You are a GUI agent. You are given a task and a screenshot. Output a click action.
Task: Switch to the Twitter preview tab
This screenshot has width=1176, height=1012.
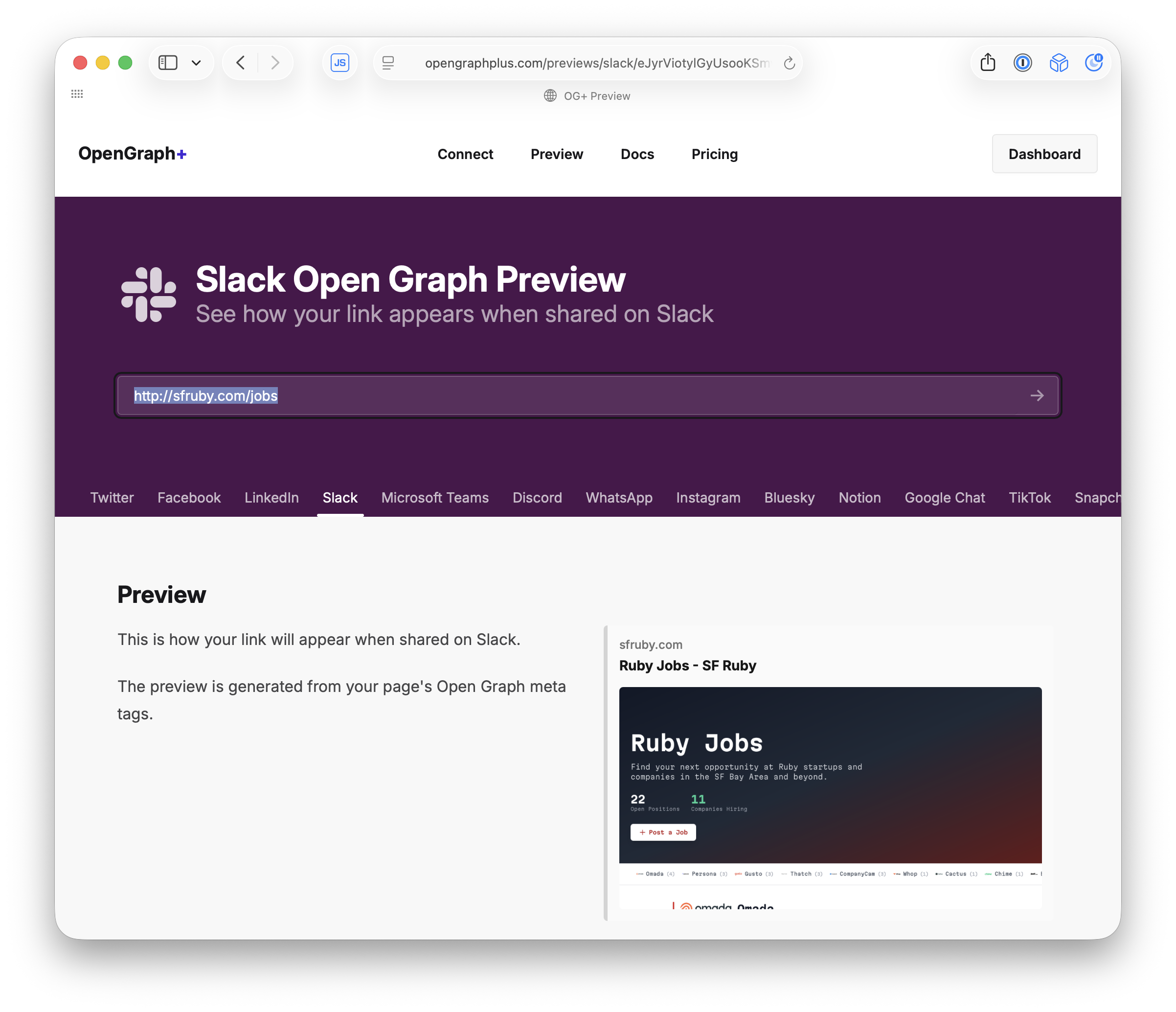click(112, 498)
